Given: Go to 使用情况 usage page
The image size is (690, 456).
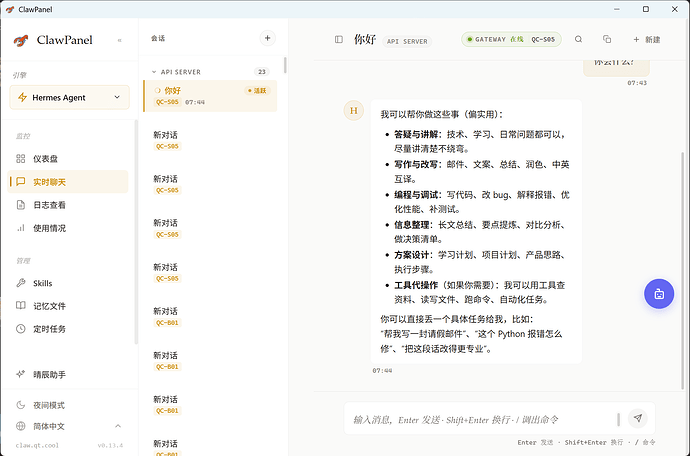Looking at the screenshot, I should point(68,228).
